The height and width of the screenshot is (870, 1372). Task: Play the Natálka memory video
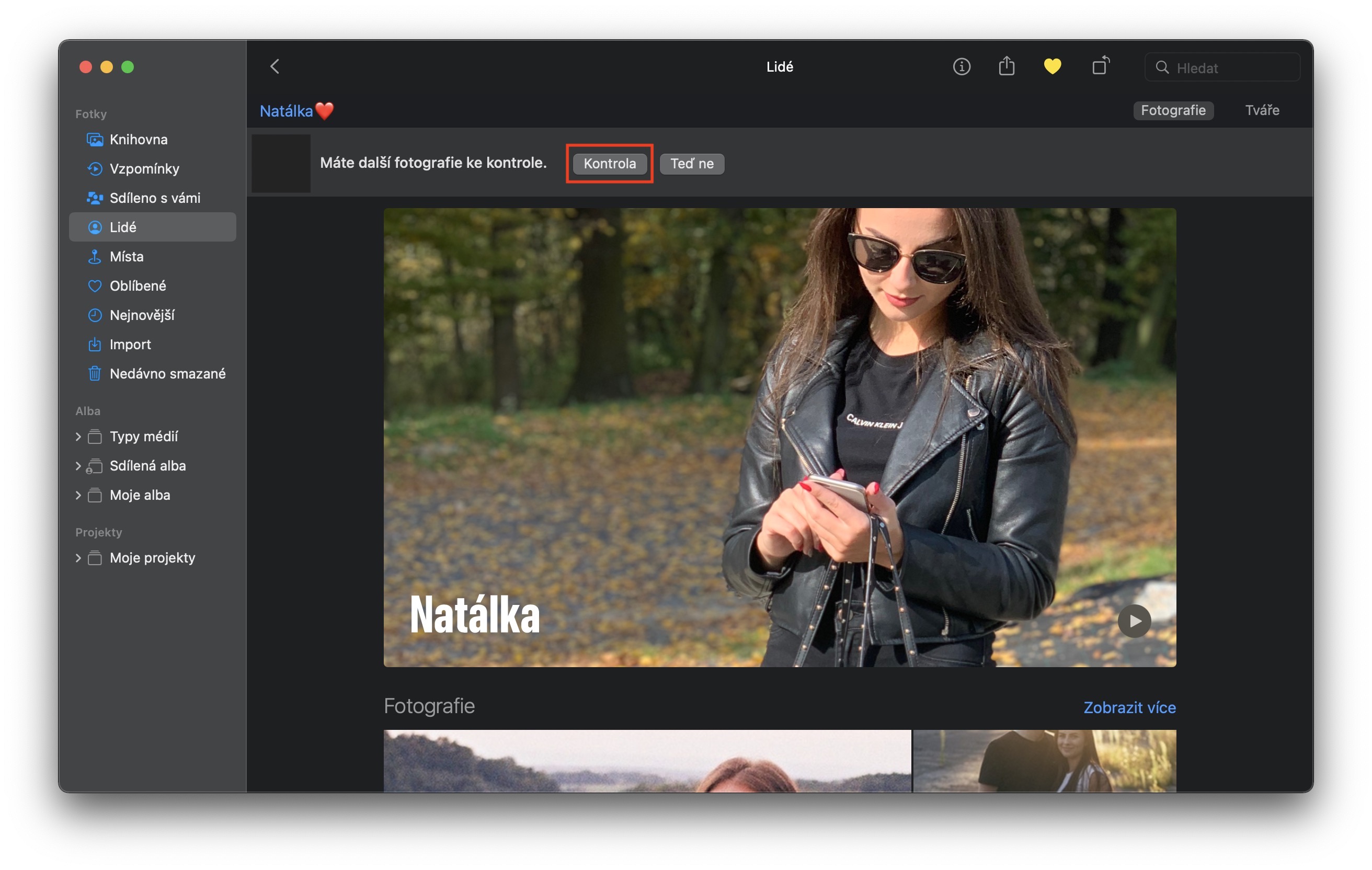point(1133,621)
